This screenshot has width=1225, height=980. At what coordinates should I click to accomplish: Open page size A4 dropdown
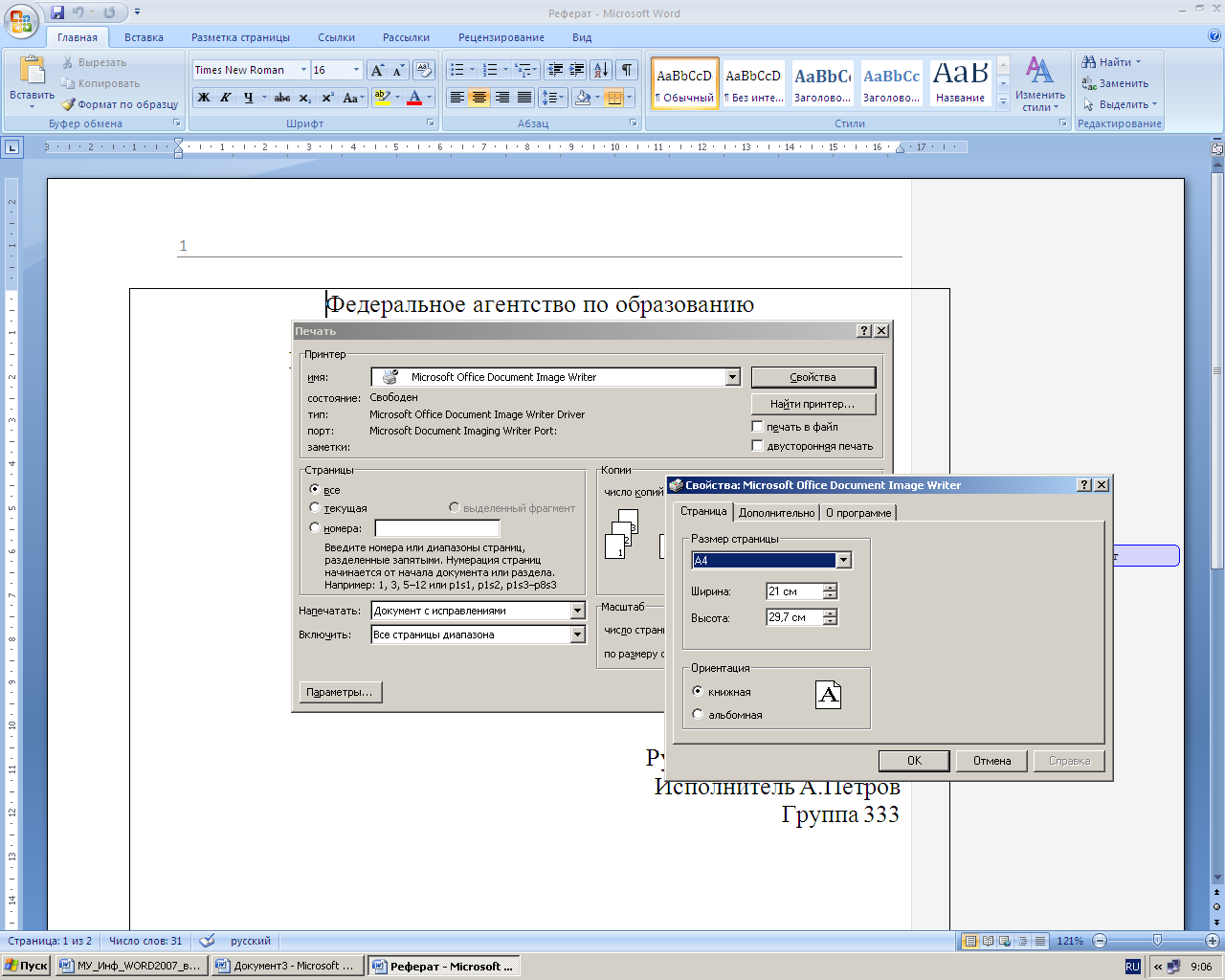click(x=843, y=560)
